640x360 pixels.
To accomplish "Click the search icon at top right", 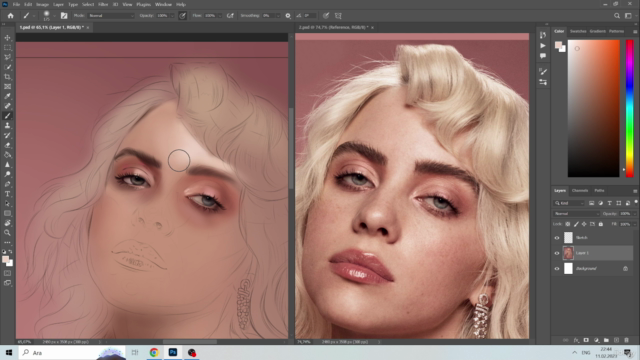I will tap(617, 16).
